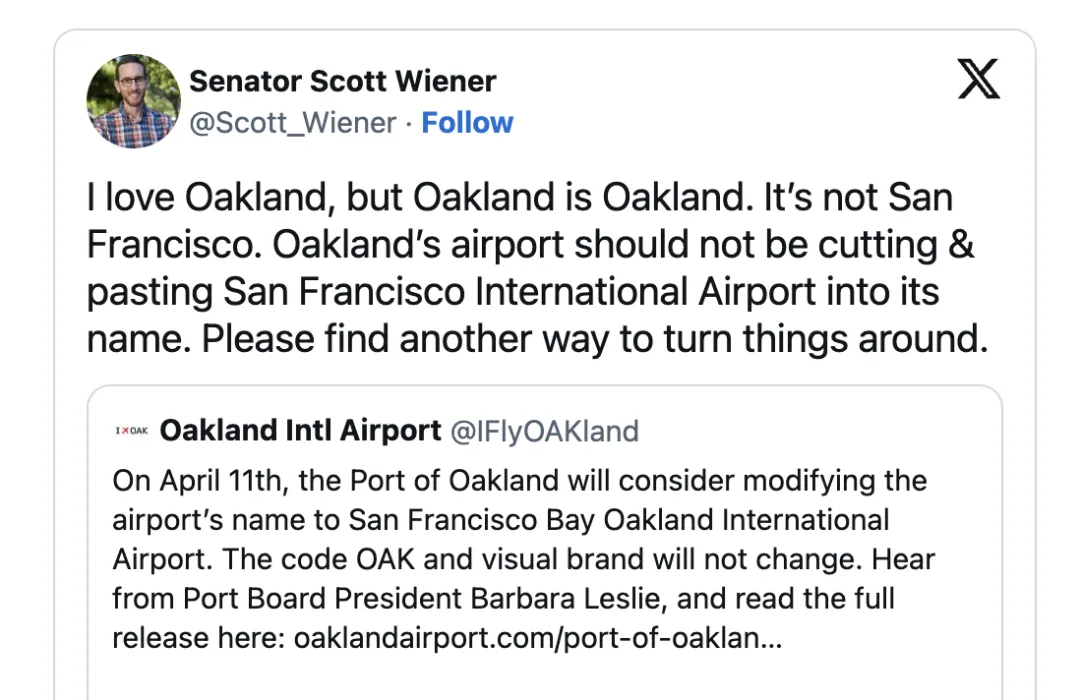Visit the @IFlyOAKland handle
The height and width of the screenshot is (700, 1080).
pos(545,431)
